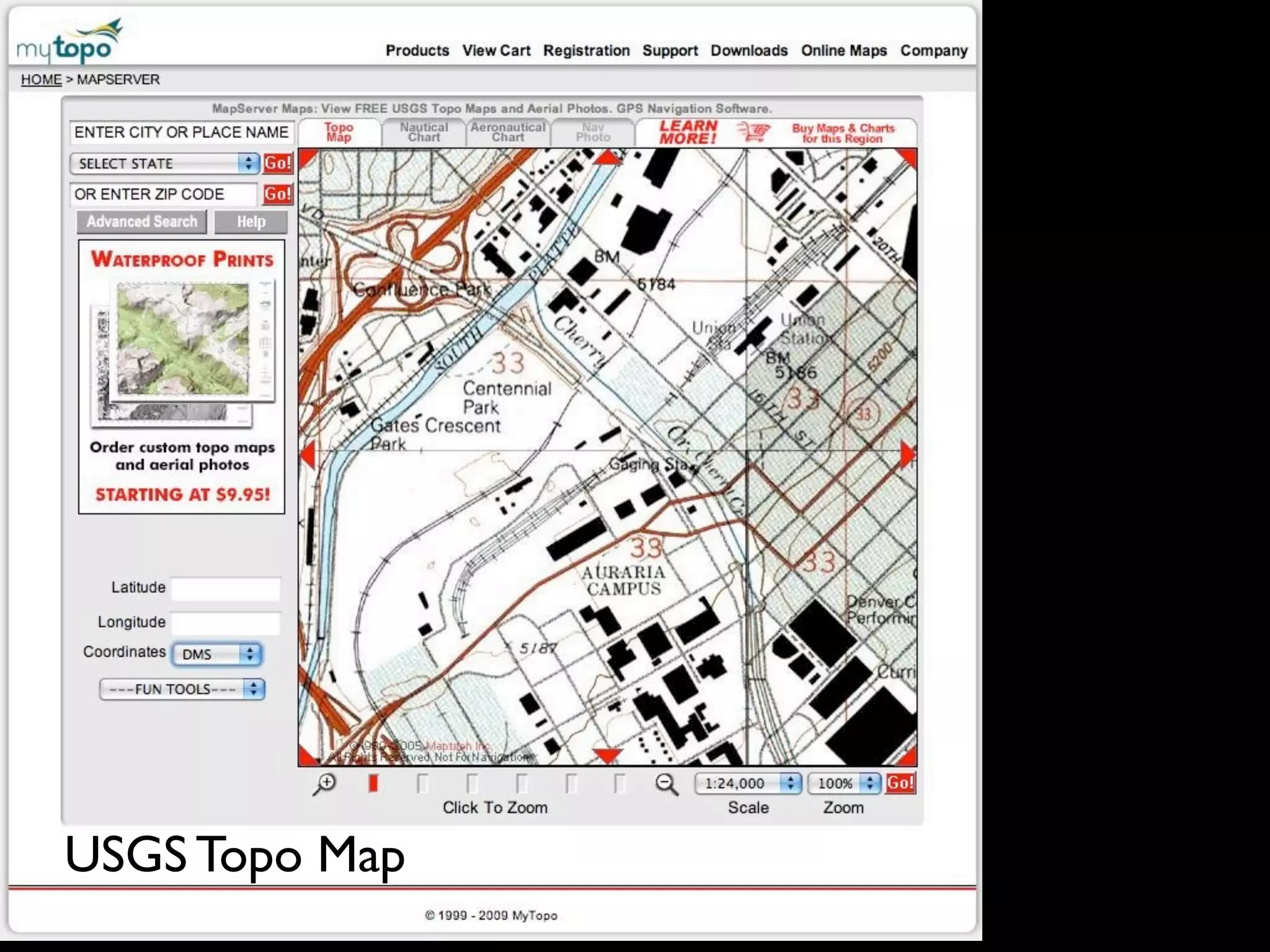Image resolution: width=1270 pixels, height=952 pixels.
Task: Switch to the Nautical Chart tab
Action: pyautogui.click(x=424, y=132)
